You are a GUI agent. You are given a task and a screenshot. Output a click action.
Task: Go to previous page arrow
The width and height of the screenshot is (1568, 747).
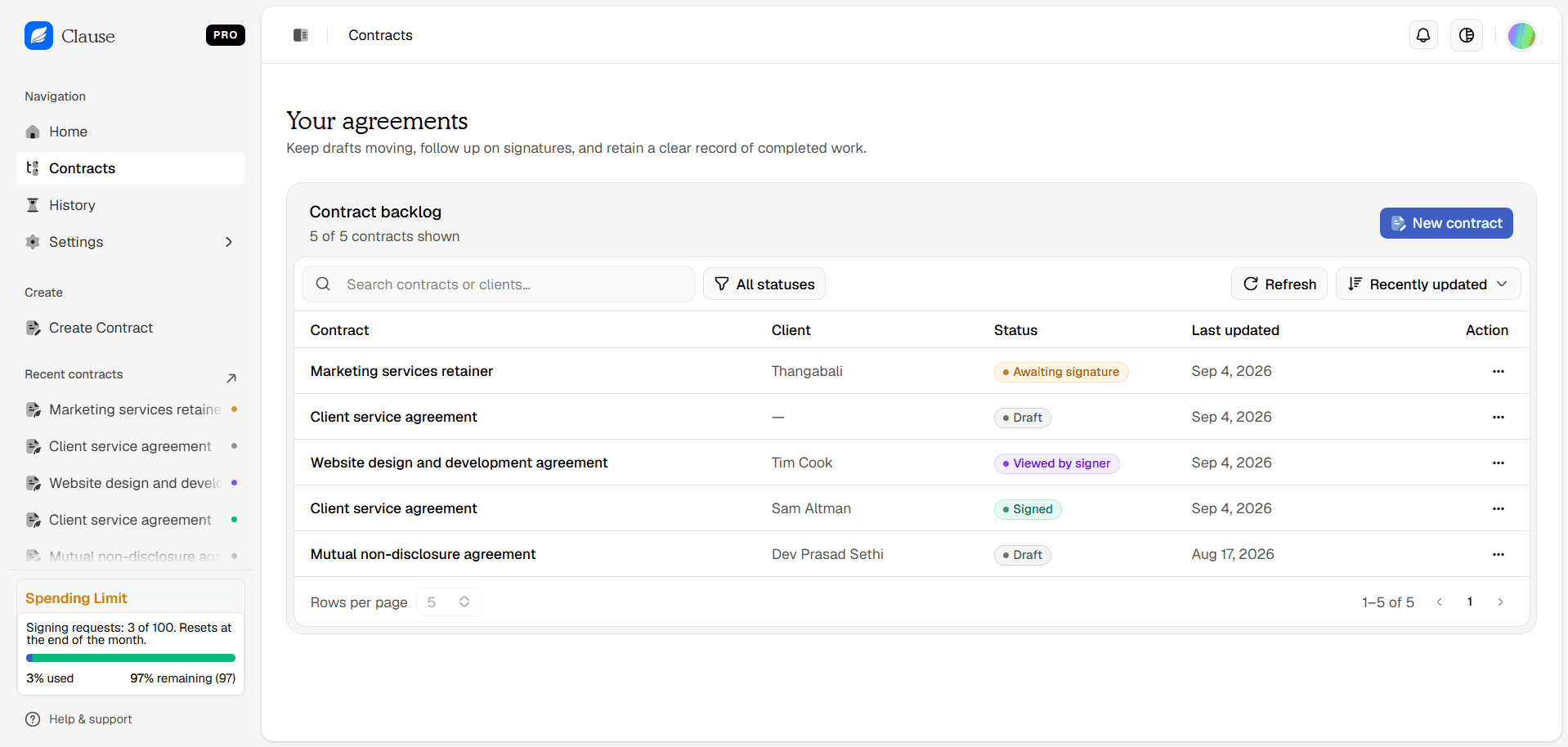(x=1439, y=602)
